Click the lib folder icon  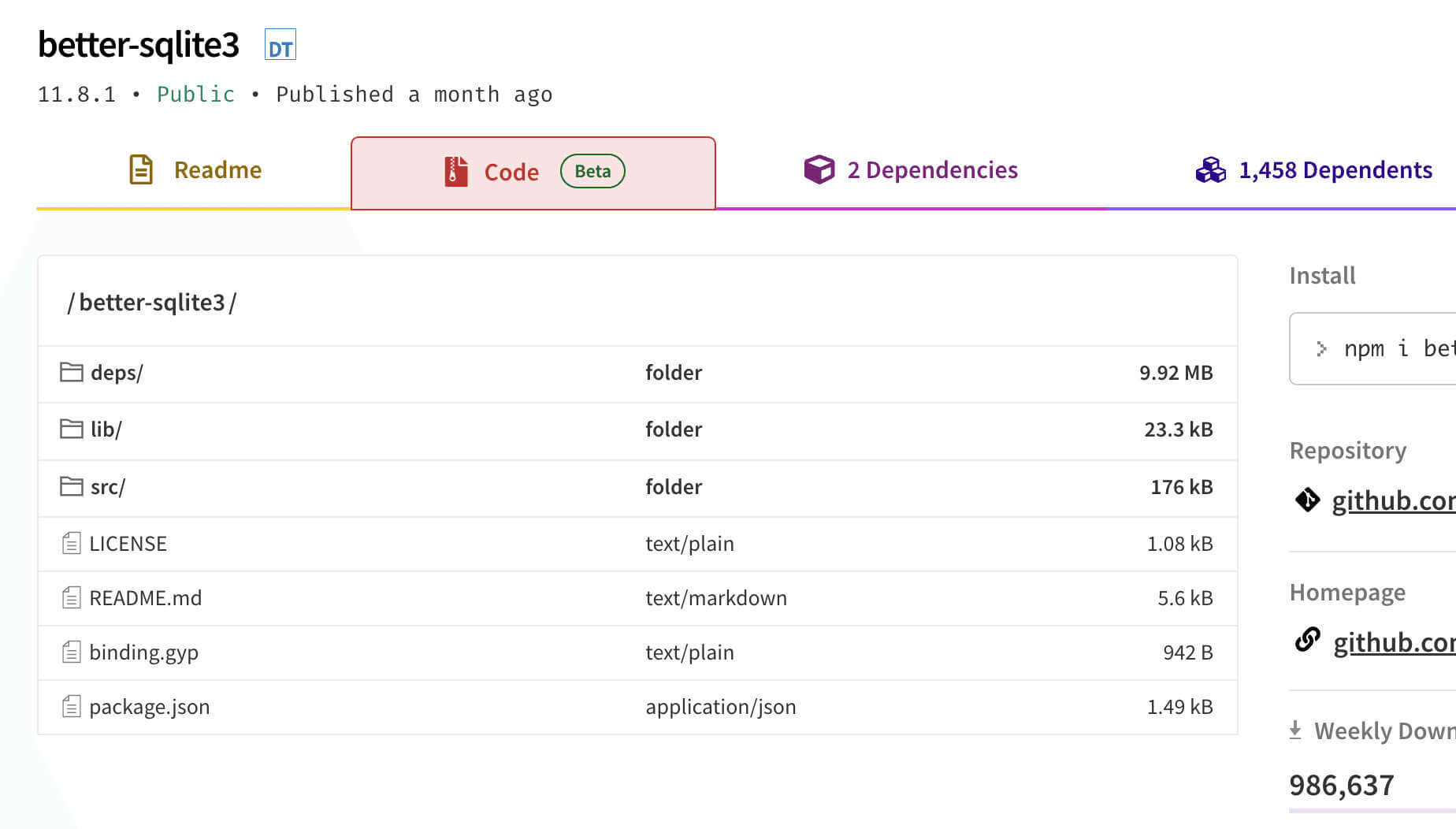click(x=72, y=429)
